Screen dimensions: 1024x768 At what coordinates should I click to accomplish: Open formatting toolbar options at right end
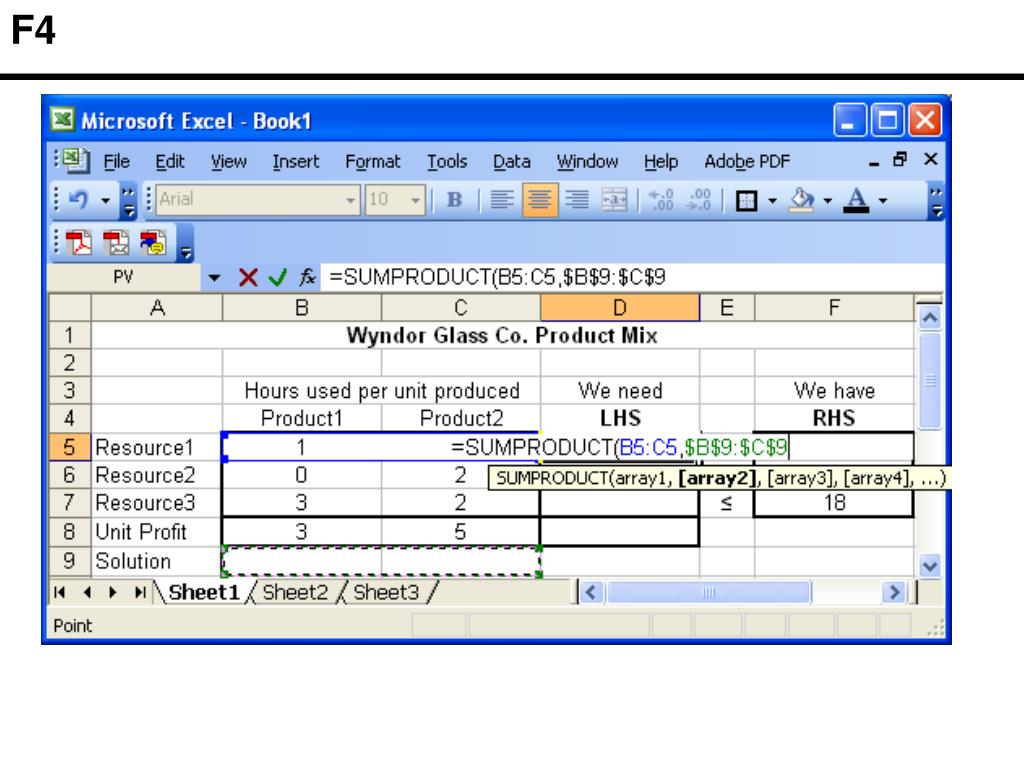tap(936, 201)
